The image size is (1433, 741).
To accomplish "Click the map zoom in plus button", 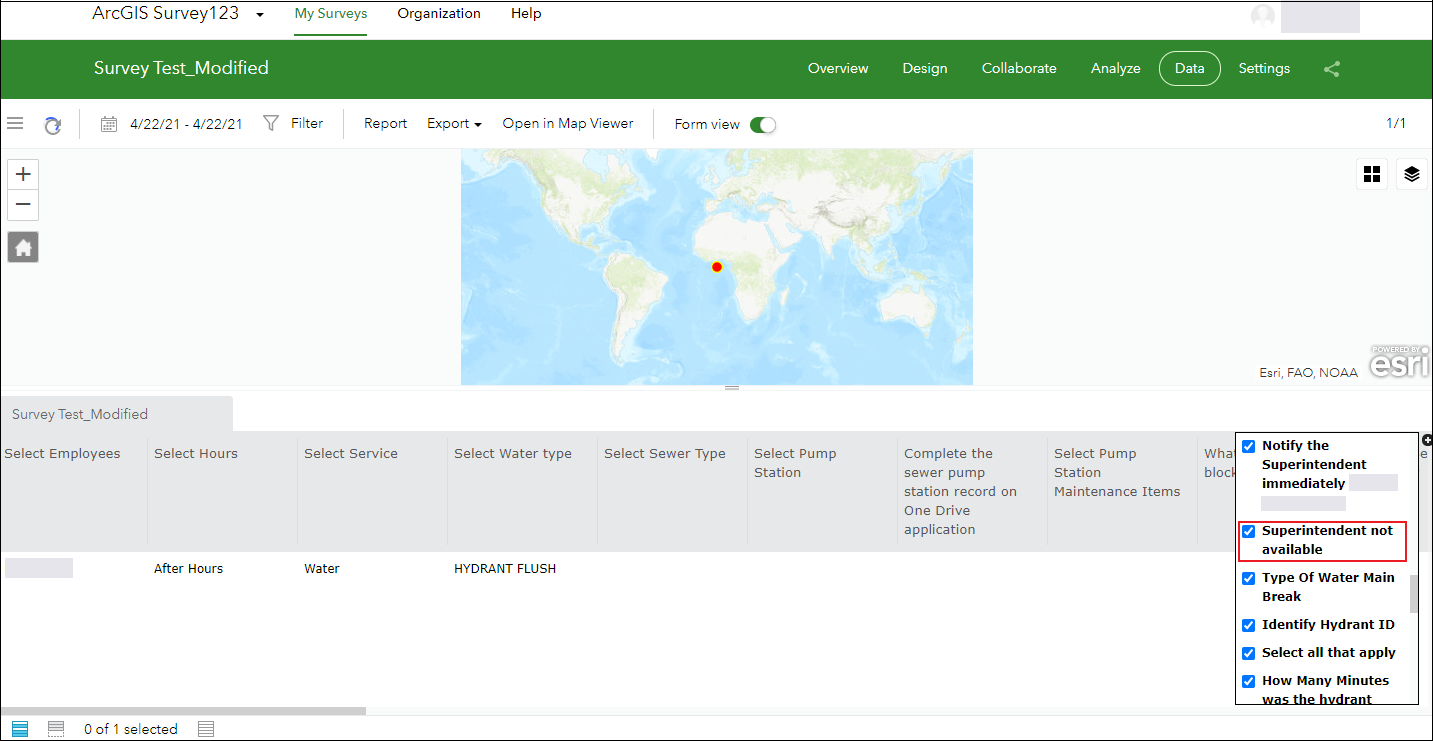I will tap(23, 174).
